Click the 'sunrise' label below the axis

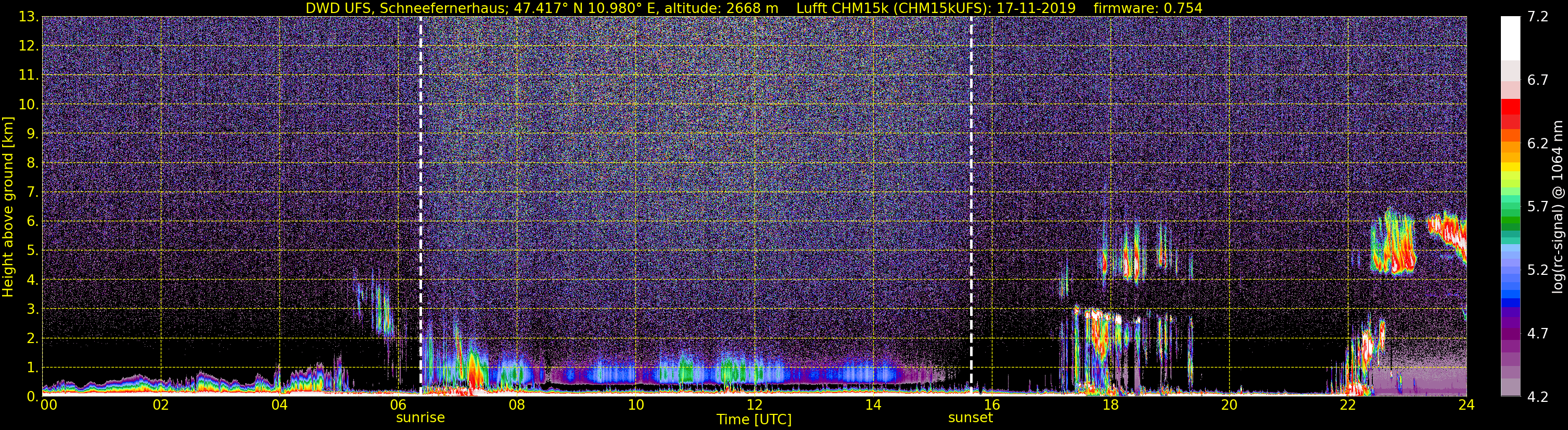coord(420,418)
